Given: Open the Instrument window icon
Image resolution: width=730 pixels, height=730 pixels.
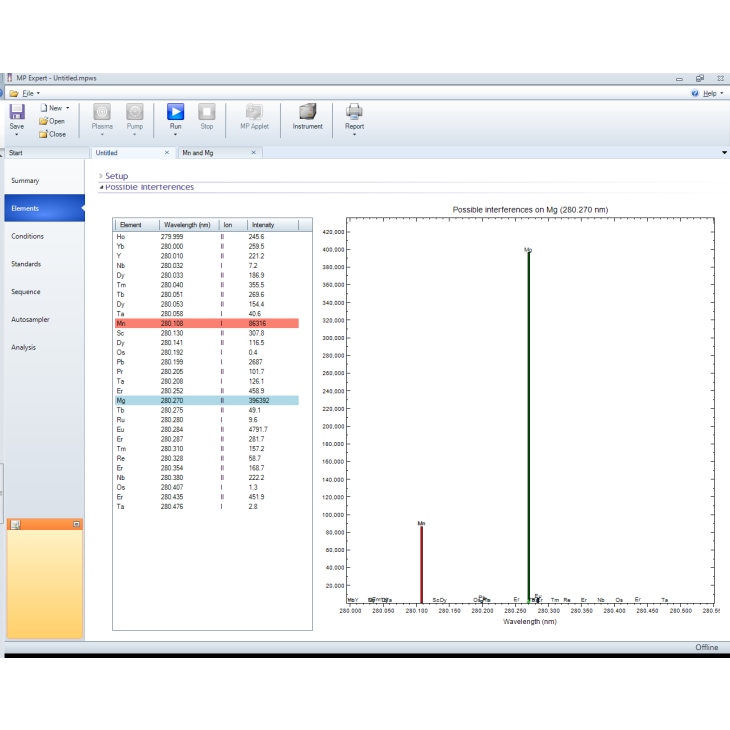Looking at the screenshot, I should pyautogui.click(x=307, y=111).
